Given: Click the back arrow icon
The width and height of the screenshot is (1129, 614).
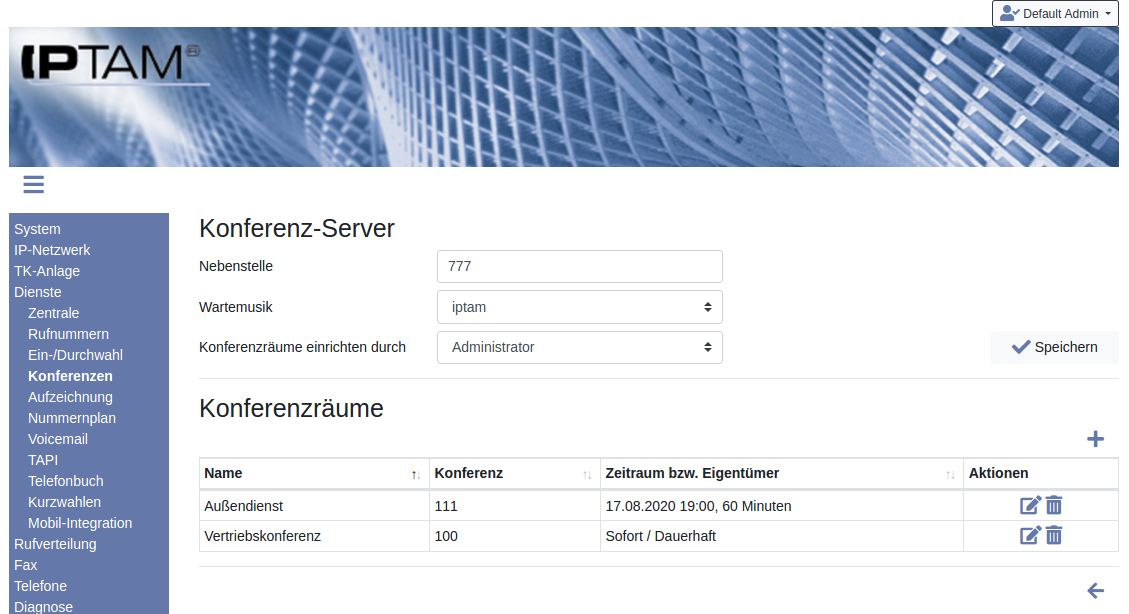Looking at the screenshot, I should pos(1095,591).
